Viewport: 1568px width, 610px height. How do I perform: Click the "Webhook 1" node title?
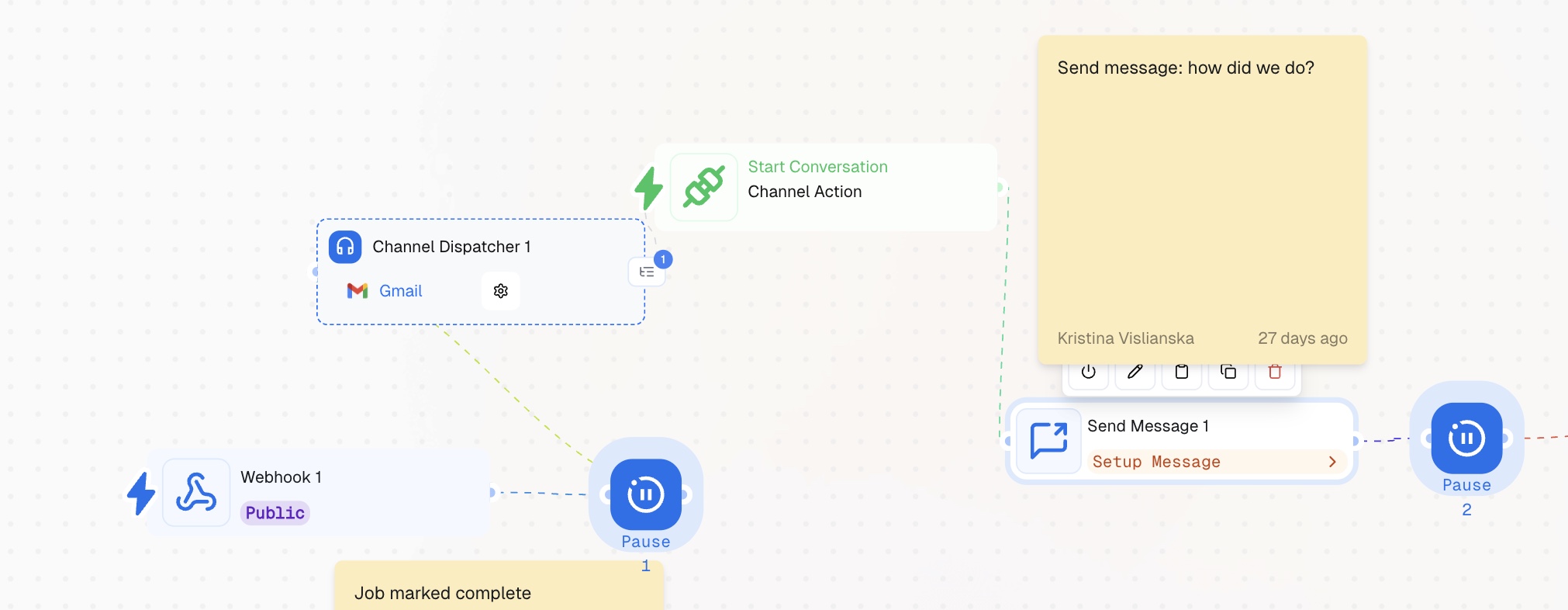click(x=281, y=477)
